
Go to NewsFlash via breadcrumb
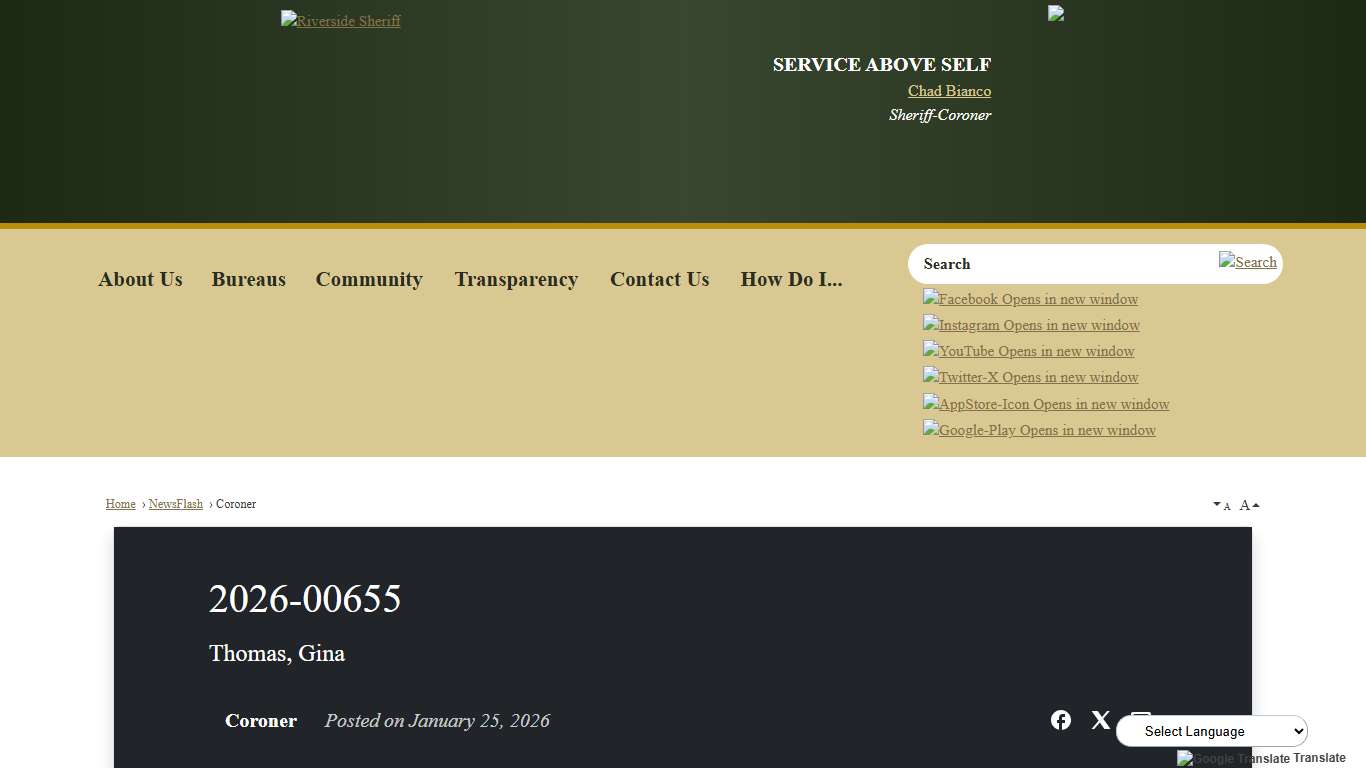coord(175,503)
